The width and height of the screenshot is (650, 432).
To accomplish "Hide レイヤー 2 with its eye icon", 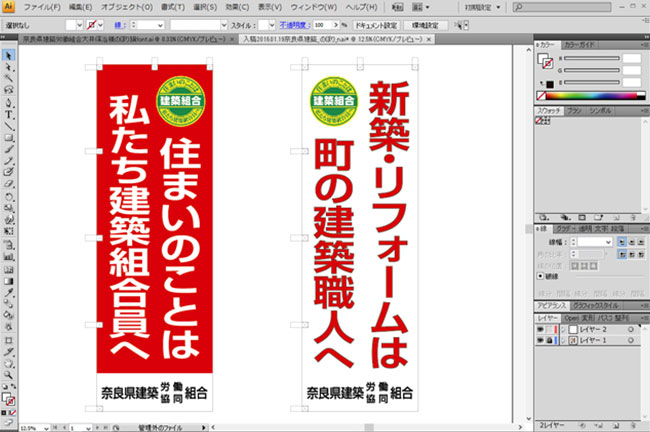I will tap(540, 330).
